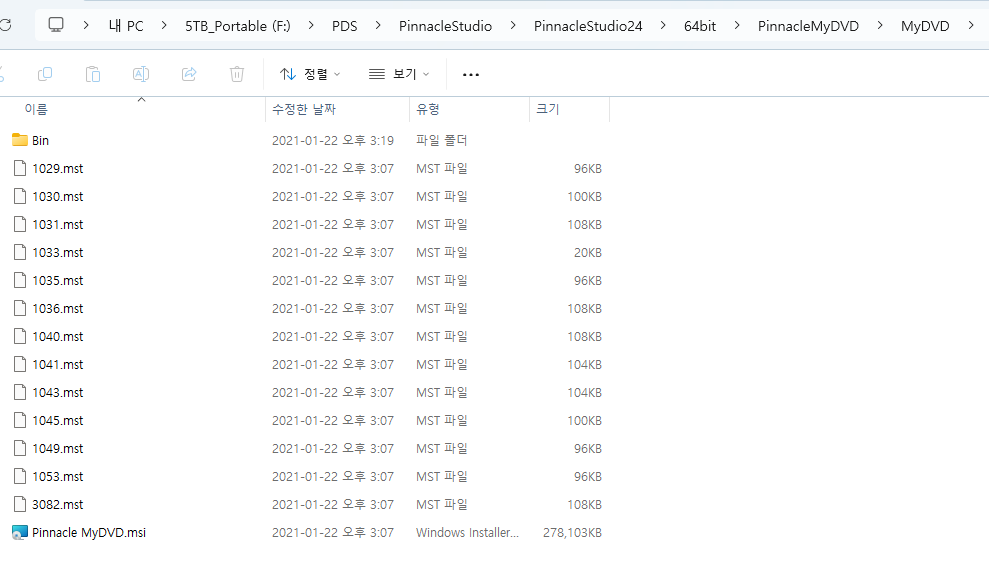Sort by the 크기 column header
This screenshot has width=989, height=566.
(547, 109)
